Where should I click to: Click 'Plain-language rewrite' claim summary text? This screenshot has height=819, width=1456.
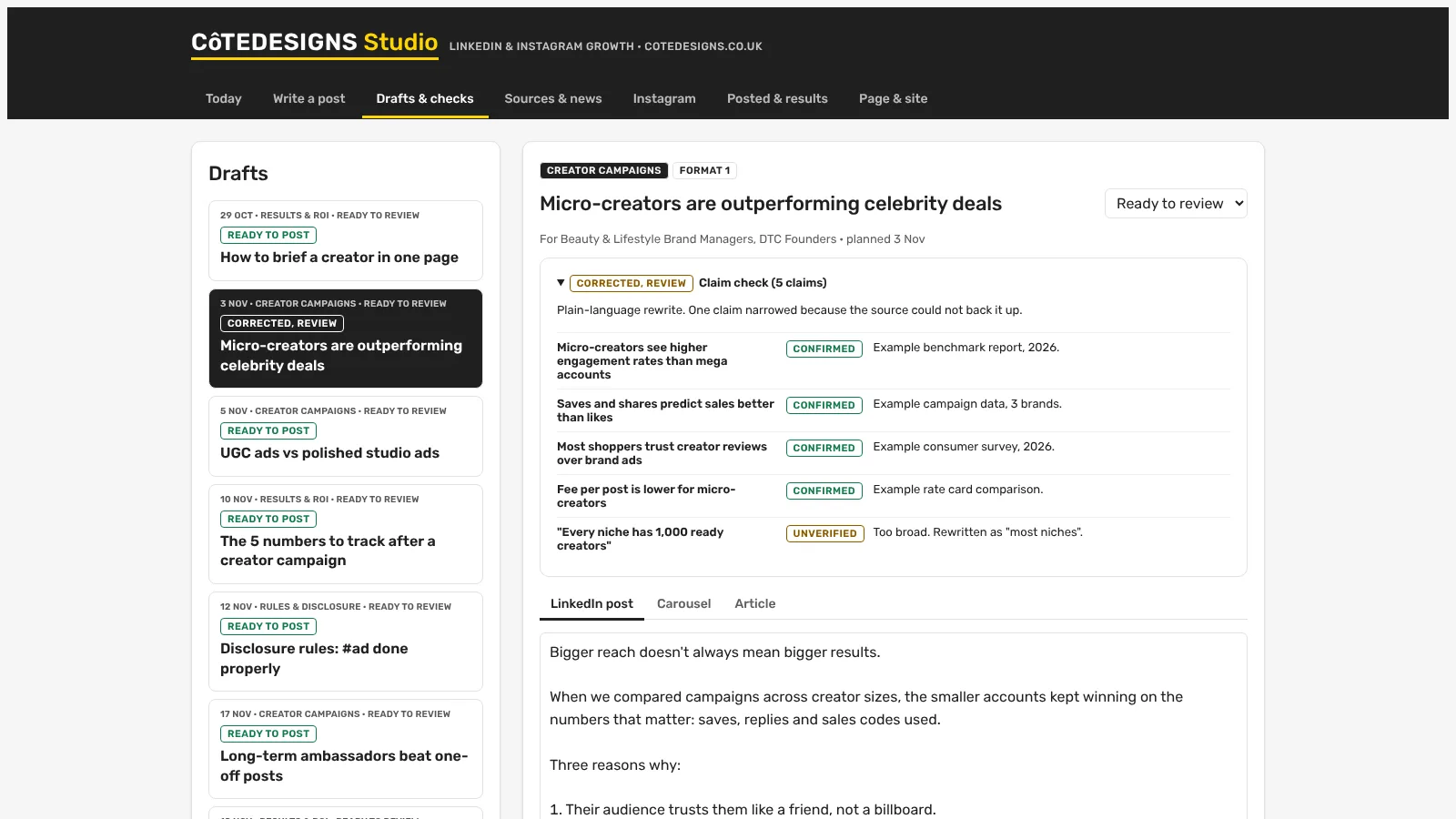[790, 310]
